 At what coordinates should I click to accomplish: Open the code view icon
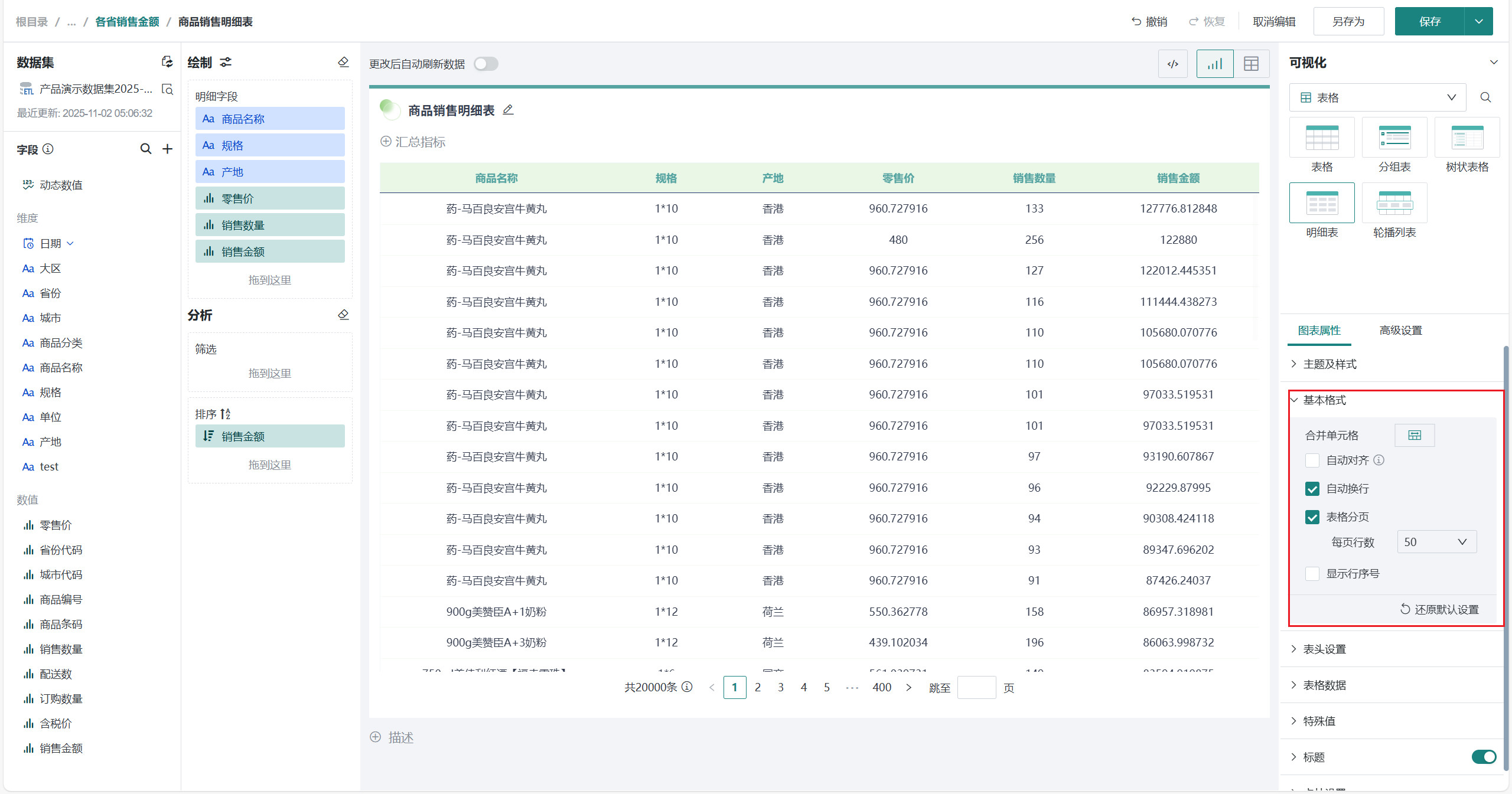pyautogui.click(x=1172, y=64)
